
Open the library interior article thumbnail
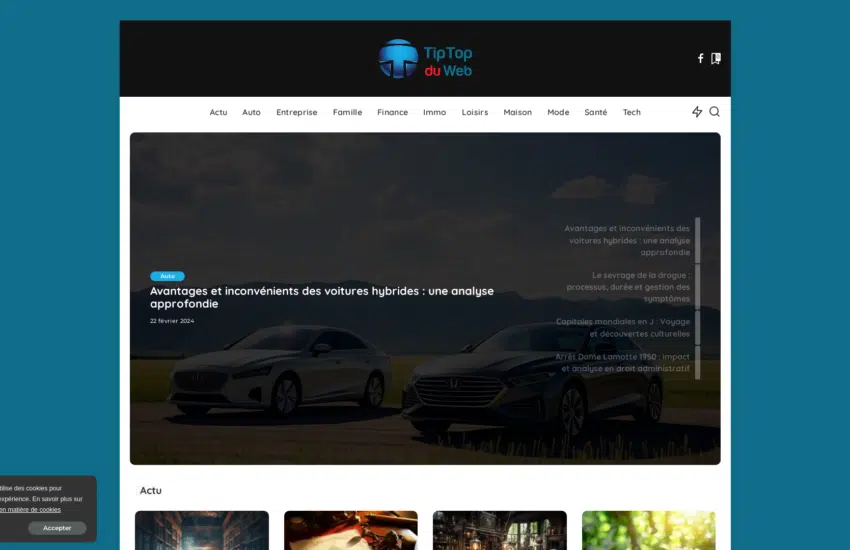202,530
